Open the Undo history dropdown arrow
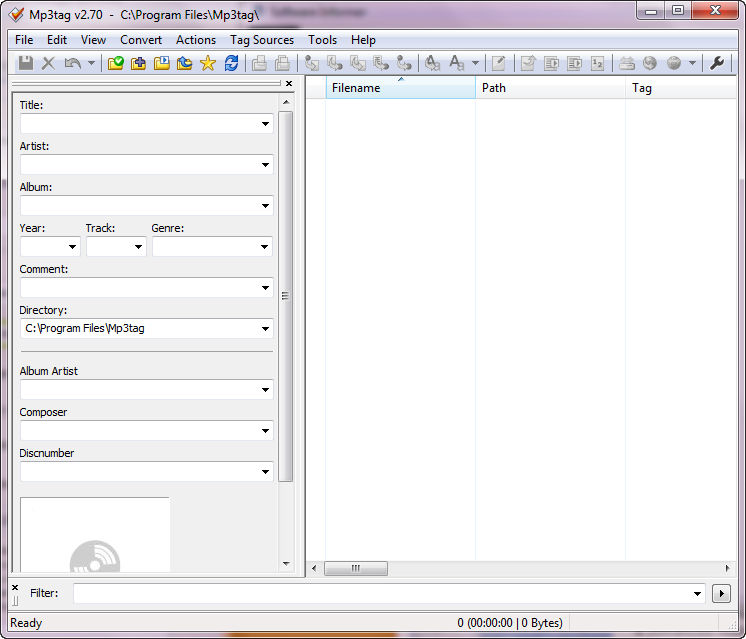Screen dimensions: 746x639 point(91,63)
